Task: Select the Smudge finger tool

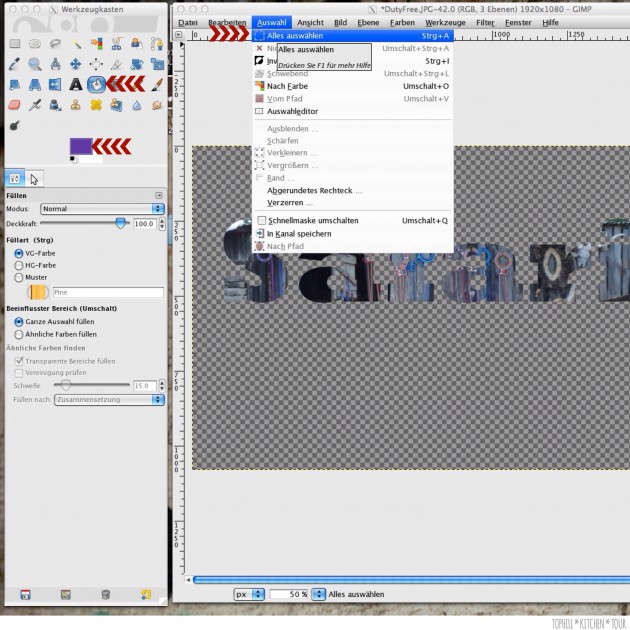Action: coord(157,105)
